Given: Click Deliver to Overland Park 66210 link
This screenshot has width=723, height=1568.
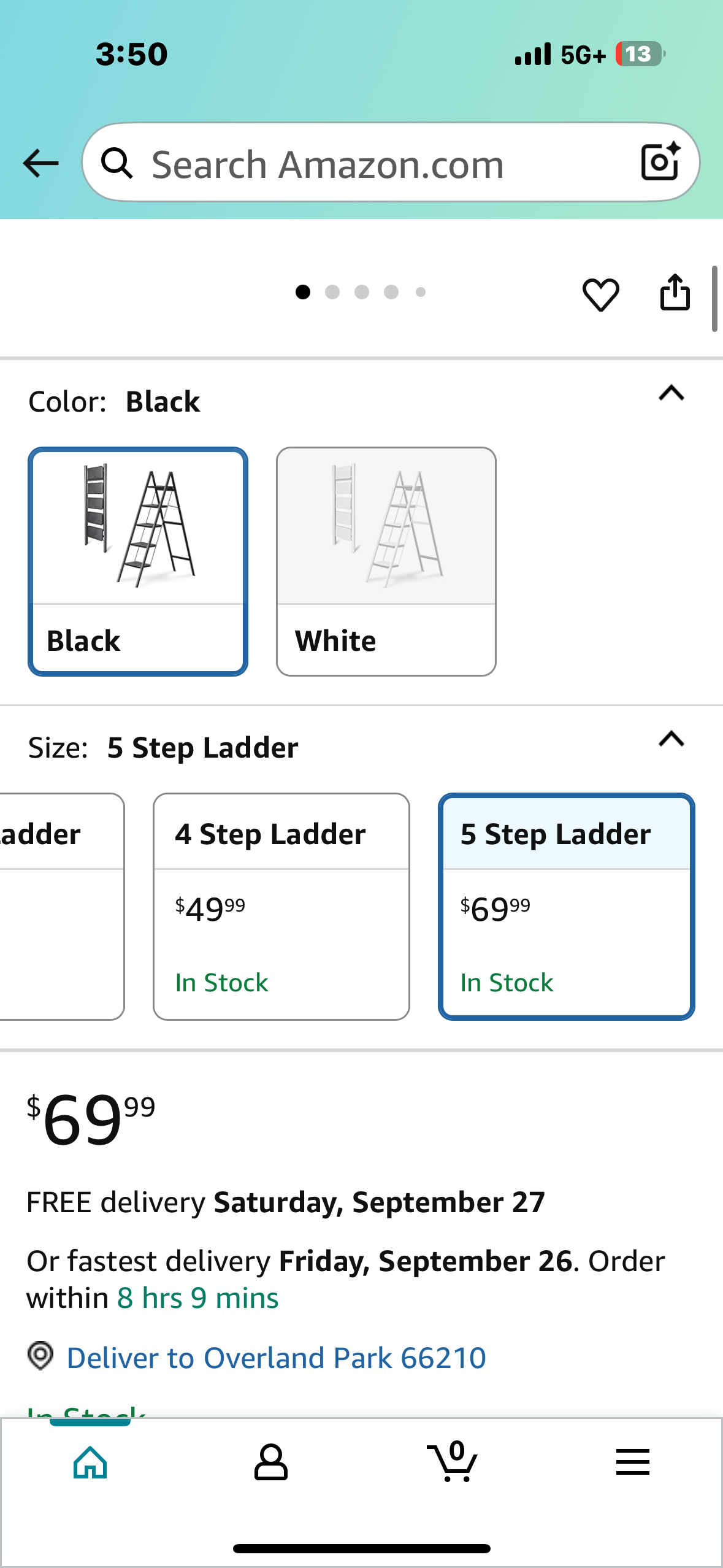Looking at the screenshot, I should point(276,1358).
